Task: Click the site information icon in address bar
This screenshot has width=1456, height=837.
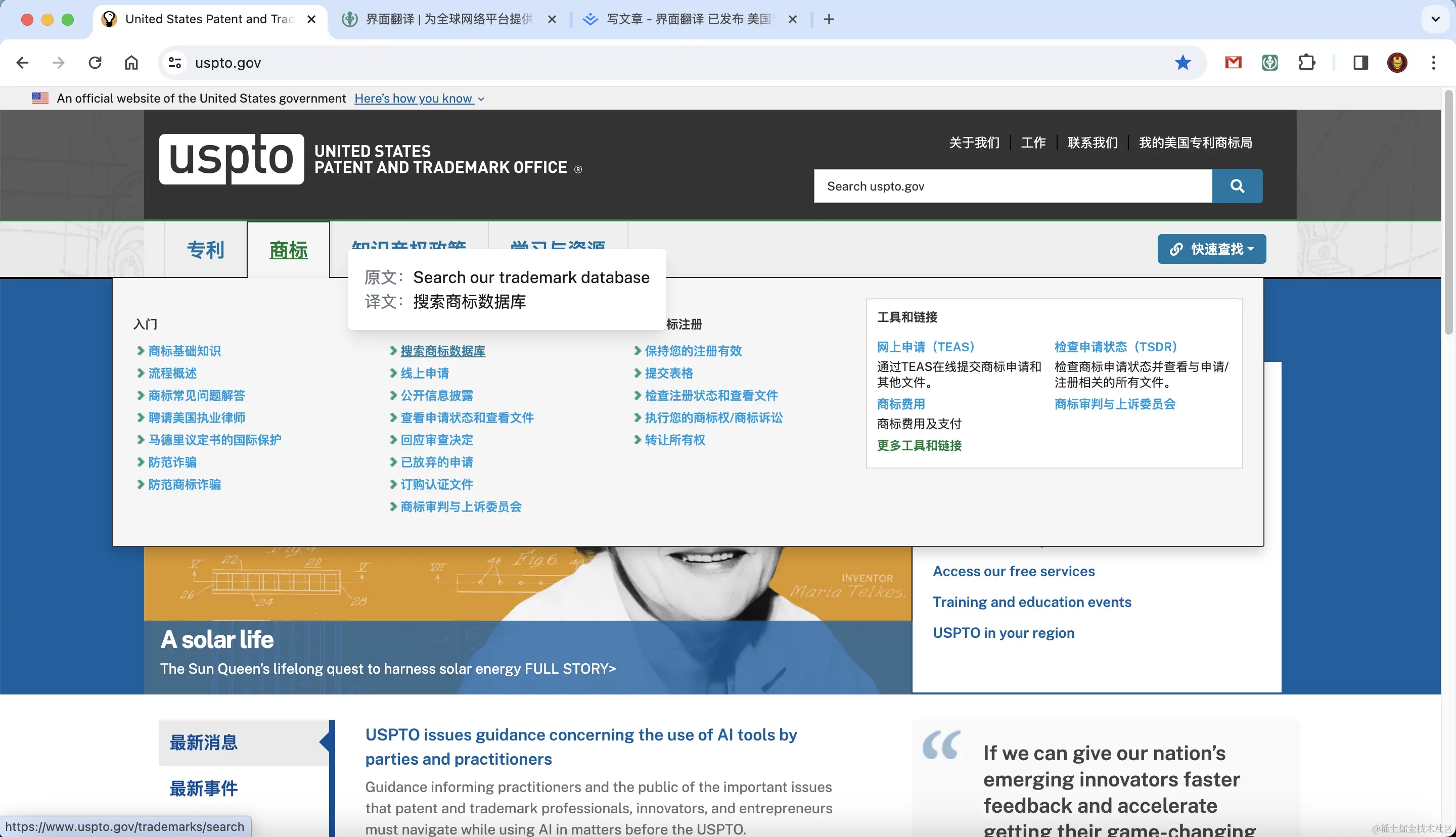Action: coord(175,63)
